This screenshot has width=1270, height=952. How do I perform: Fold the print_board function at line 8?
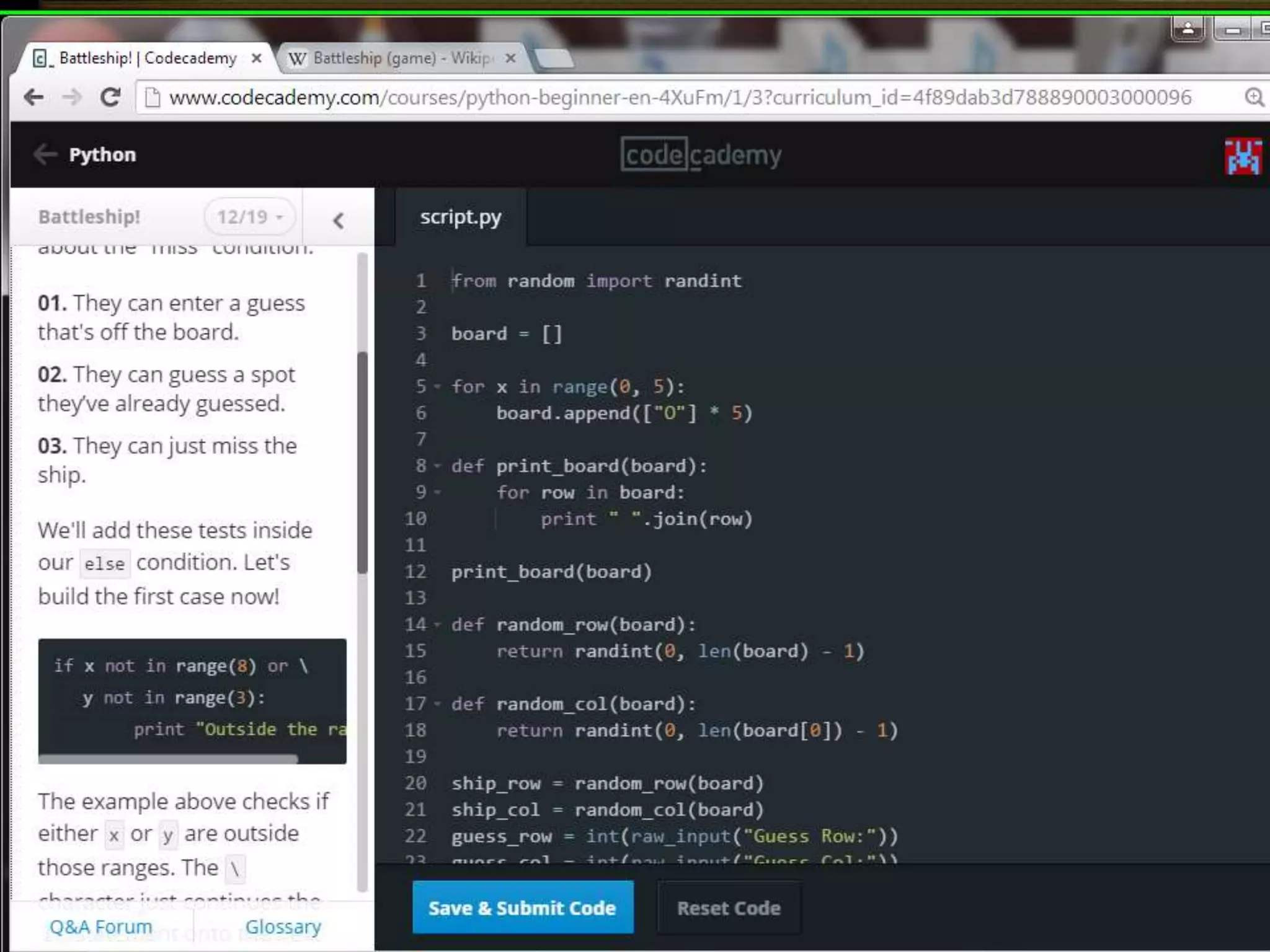click(x=437, y=466)
